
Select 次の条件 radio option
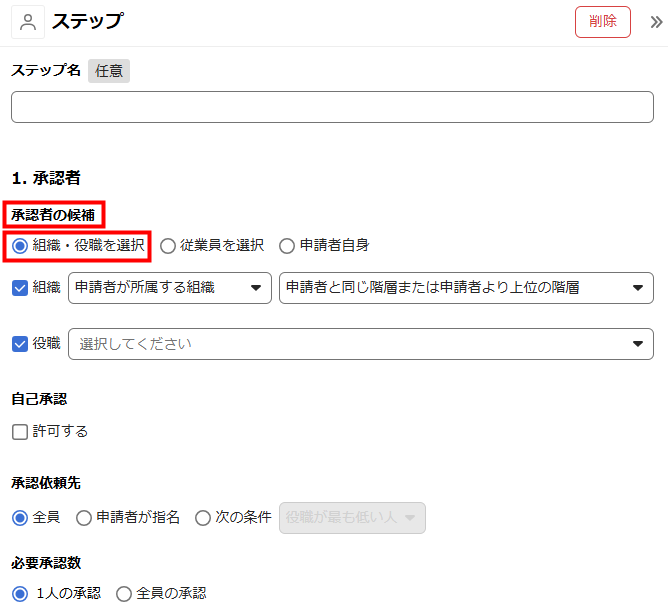tap(203, 518)
